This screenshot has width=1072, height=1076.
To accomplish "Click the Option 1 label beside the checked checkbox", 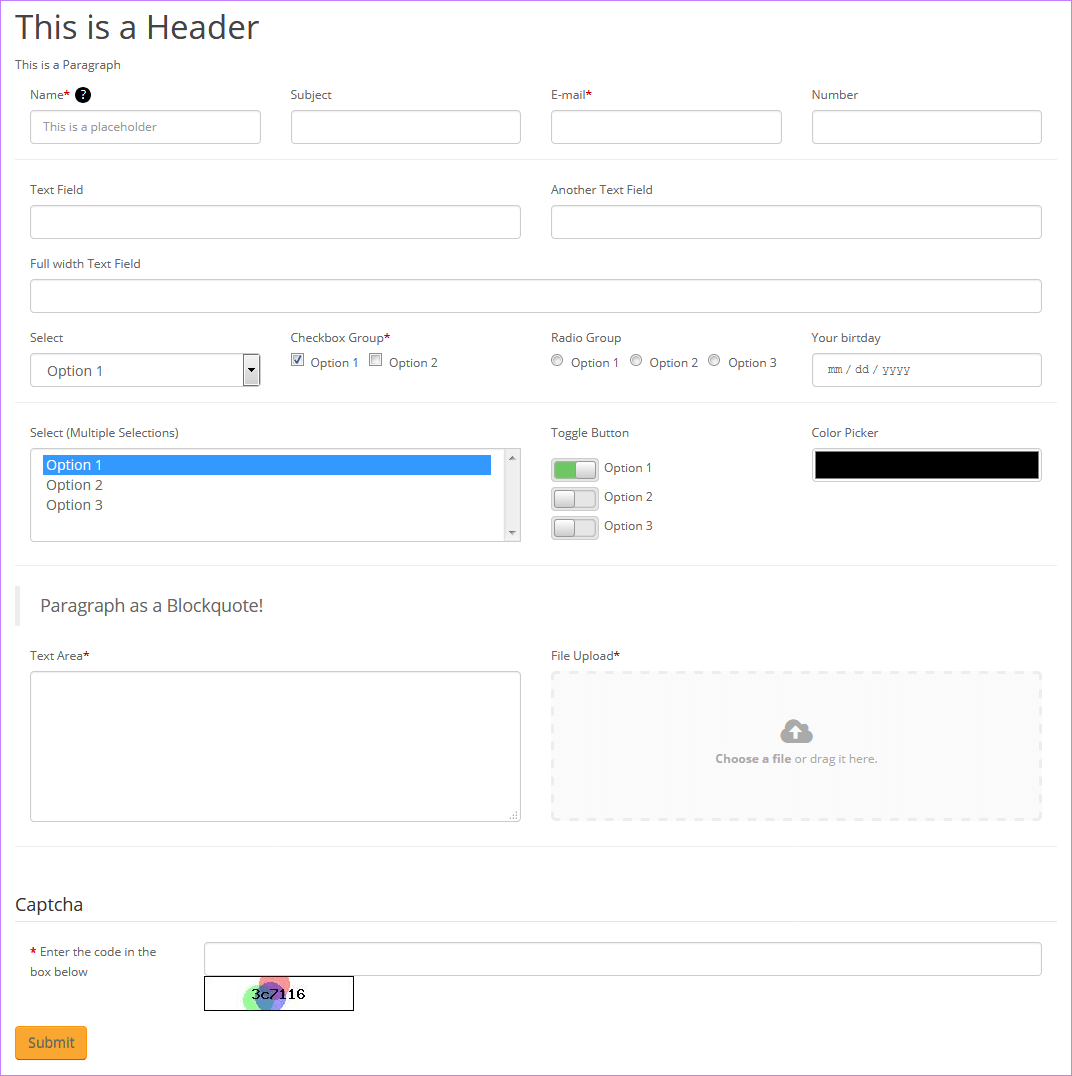I will pyautogui.click(x=334, y=363).
